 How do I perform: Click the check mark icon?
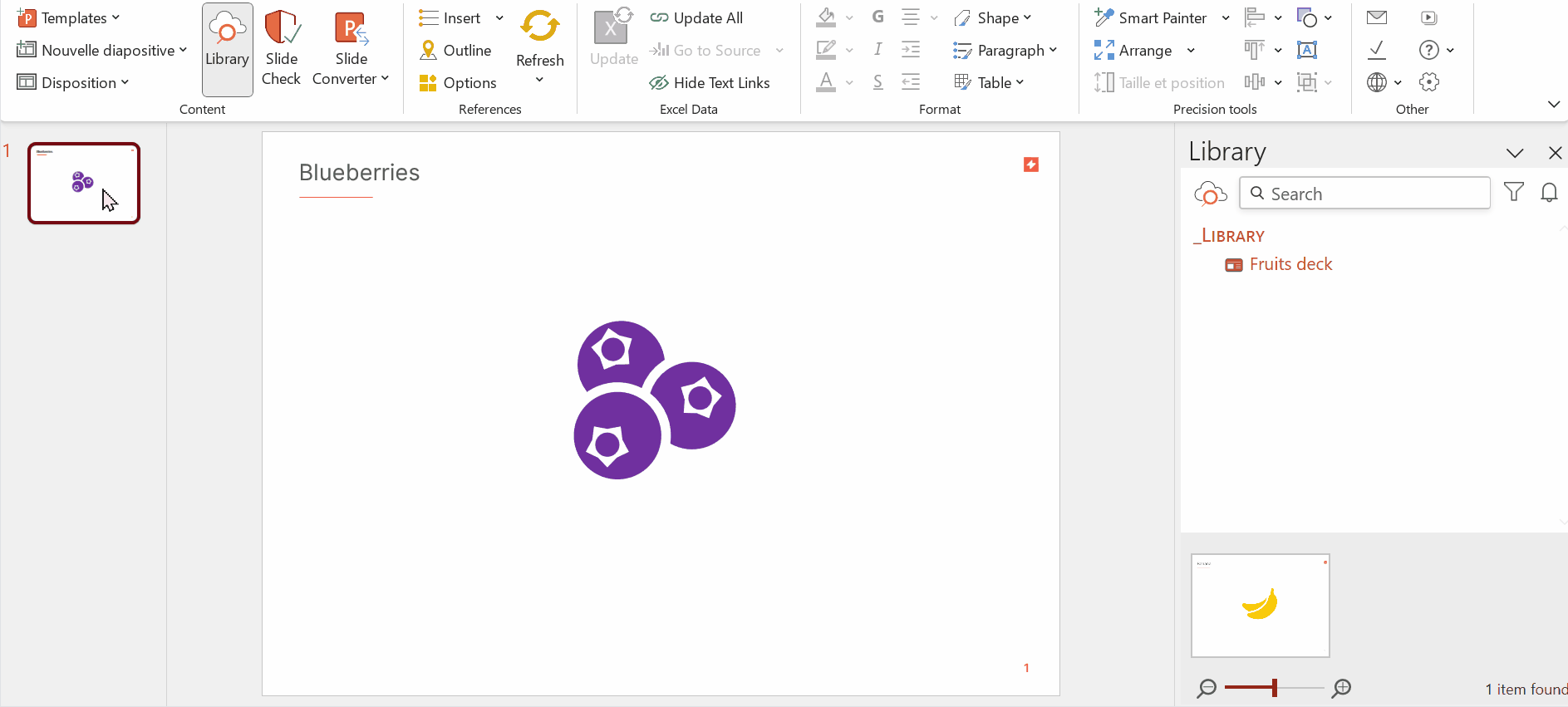(1377, 49)
